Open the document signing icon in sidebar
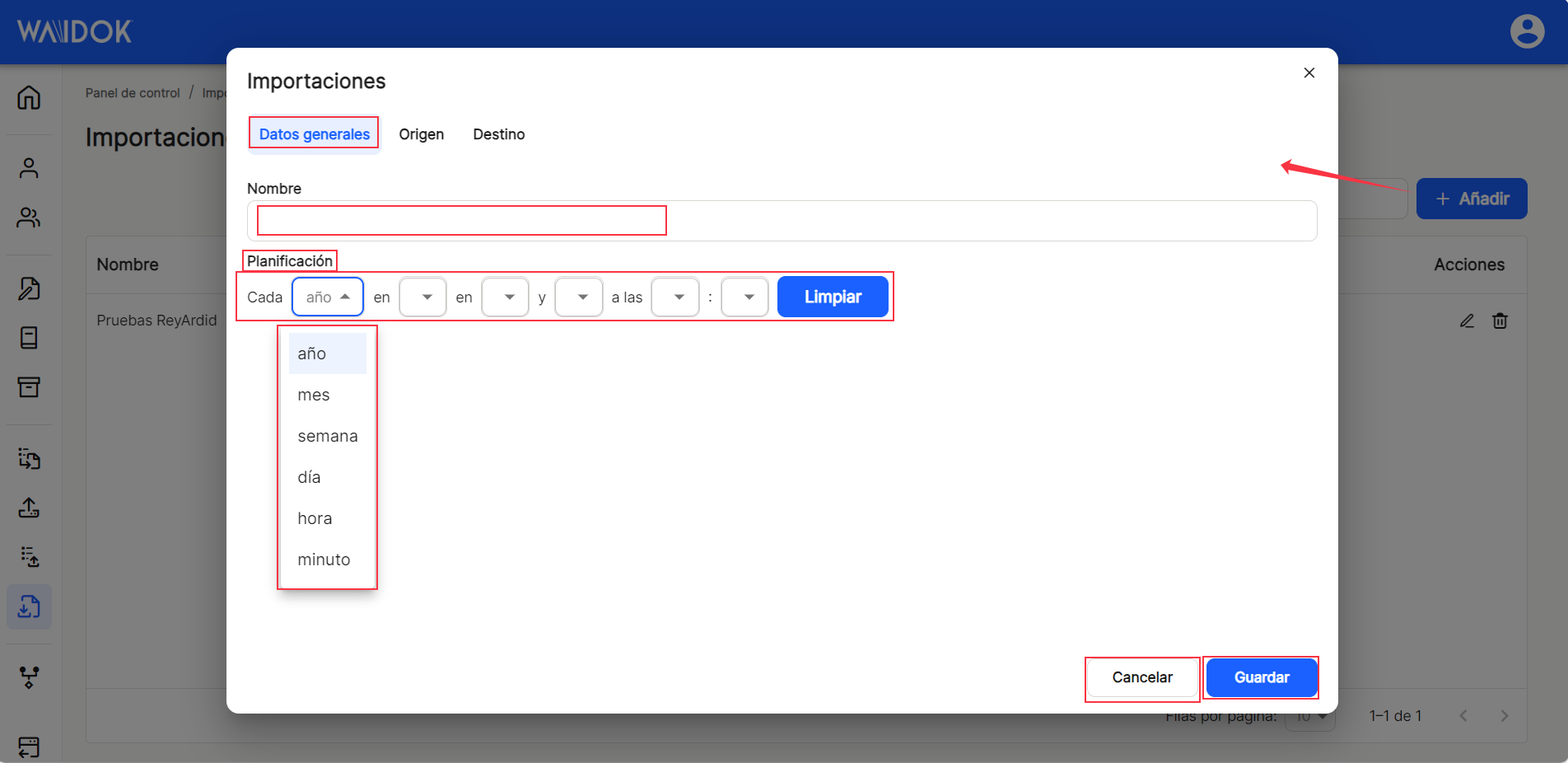 click(x=29, y=288)
